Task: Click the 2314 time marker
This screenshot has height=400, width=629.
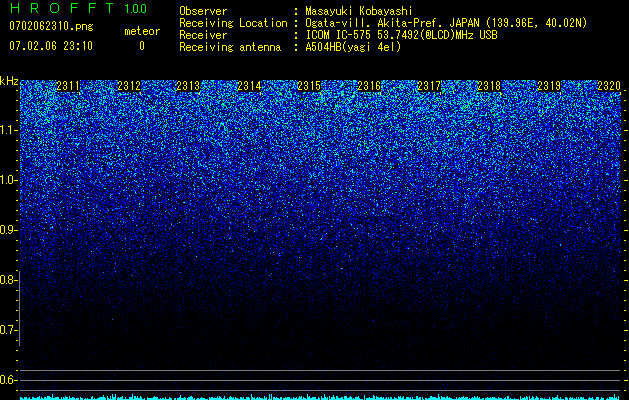Action: (x=250, y=86)
